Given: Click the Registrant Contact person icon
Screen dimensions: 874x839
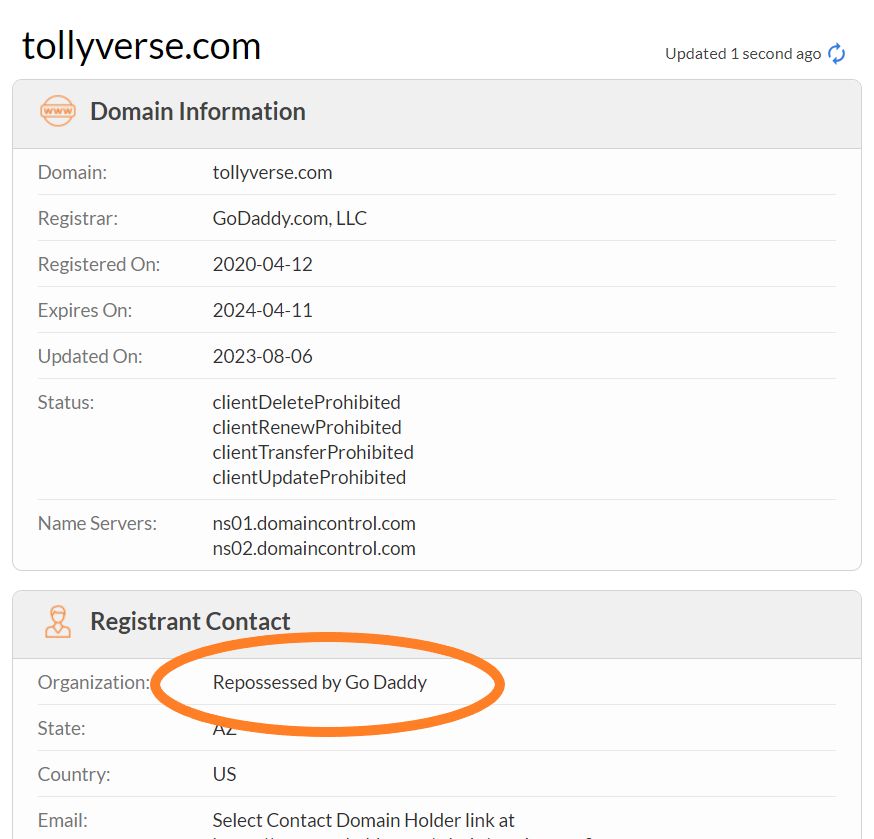Looking at the screenshot, I should 58,622.
